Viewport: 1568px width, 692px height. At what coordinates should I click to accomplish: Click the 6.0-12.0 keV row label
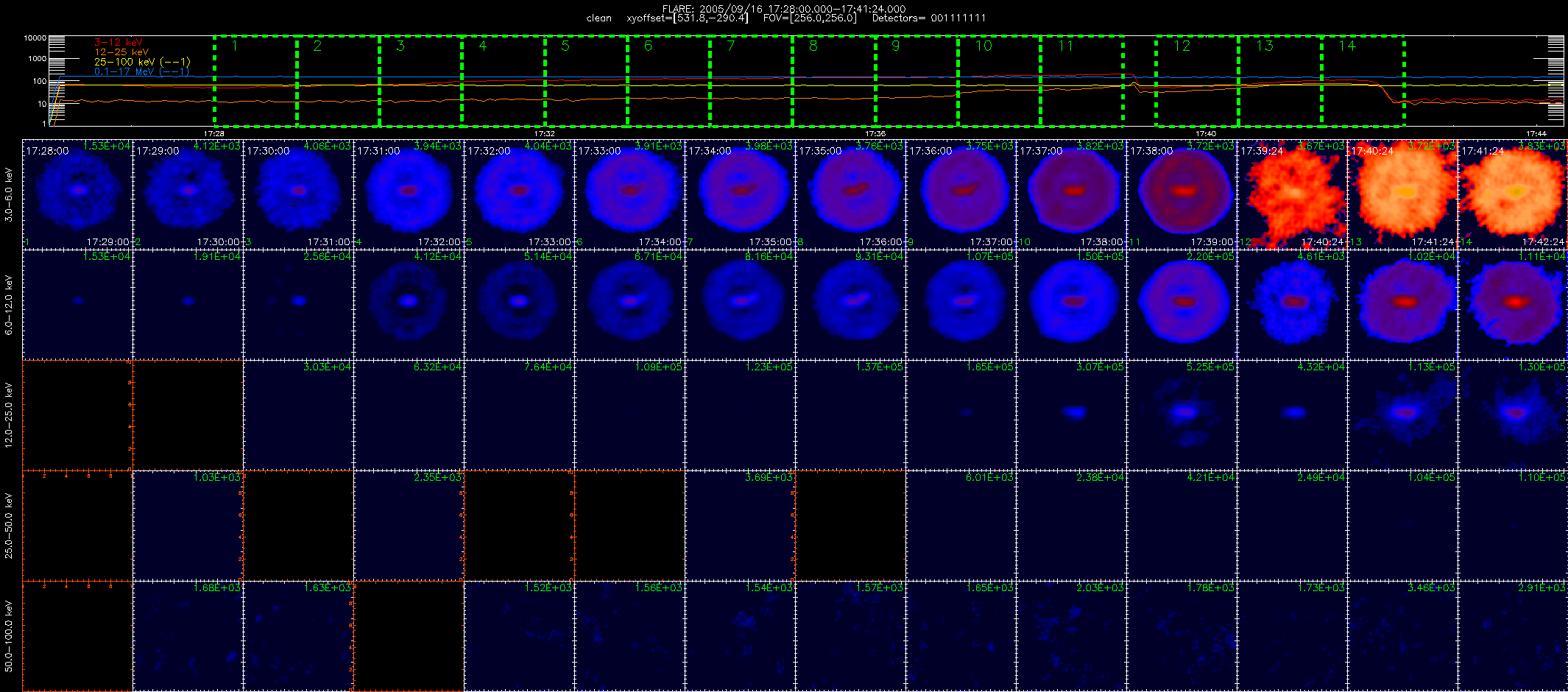9,305
